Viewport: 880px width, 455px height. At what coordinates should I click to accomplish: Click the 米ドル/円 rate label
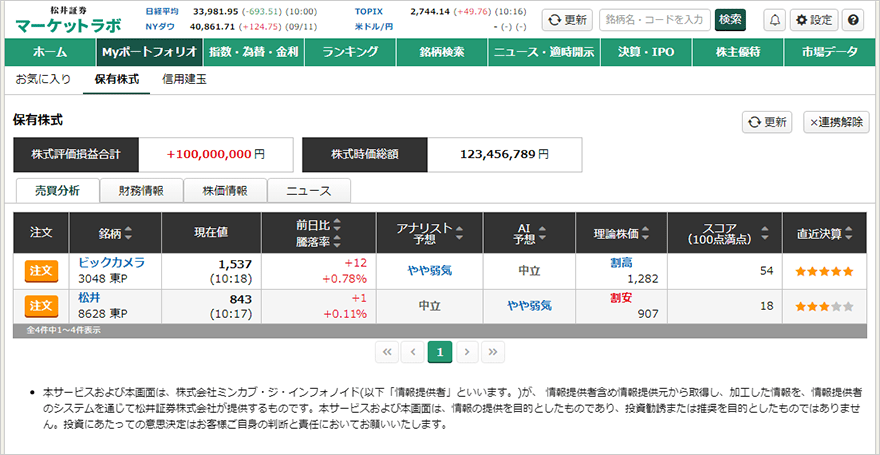(374, 26)
